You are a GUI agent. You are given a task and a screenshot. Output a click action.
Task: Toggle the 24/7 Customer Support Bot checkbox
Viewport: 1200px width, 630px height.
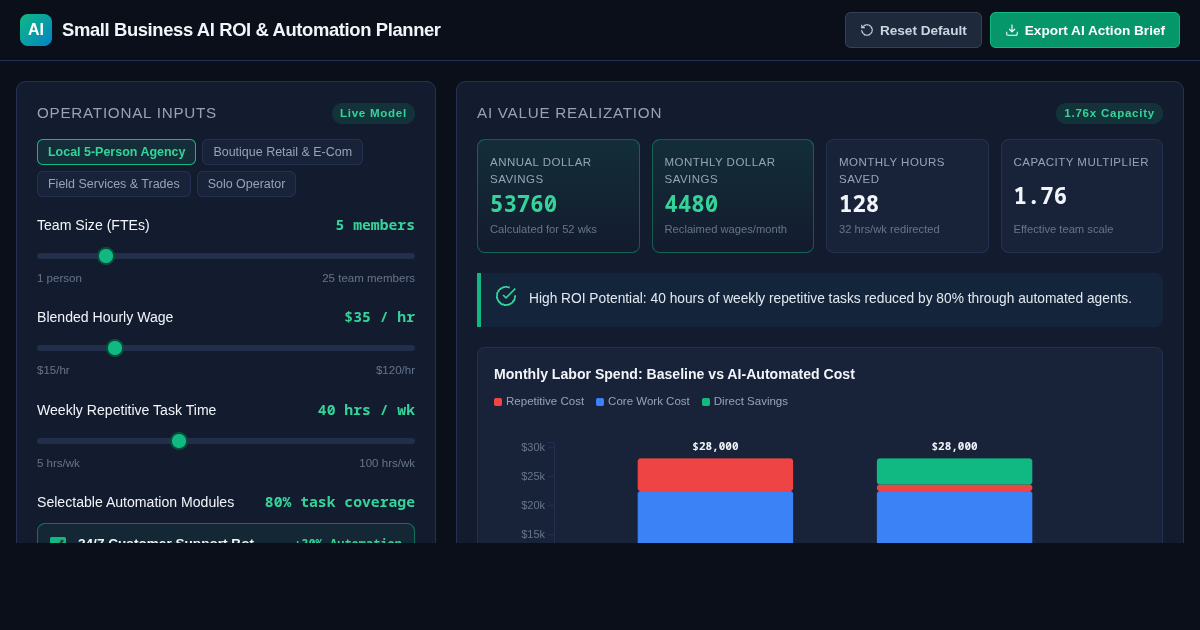(x=58, y=541)
